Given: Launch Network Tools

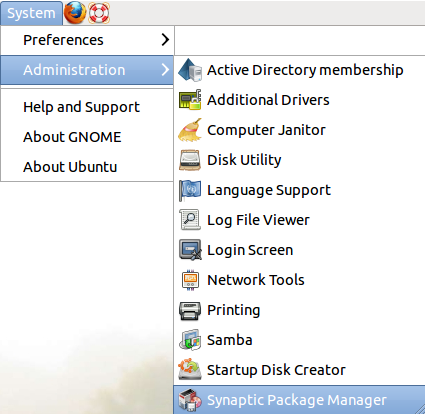Looking at the screenshot, I should pyautogui.click(x=300, y=280).
